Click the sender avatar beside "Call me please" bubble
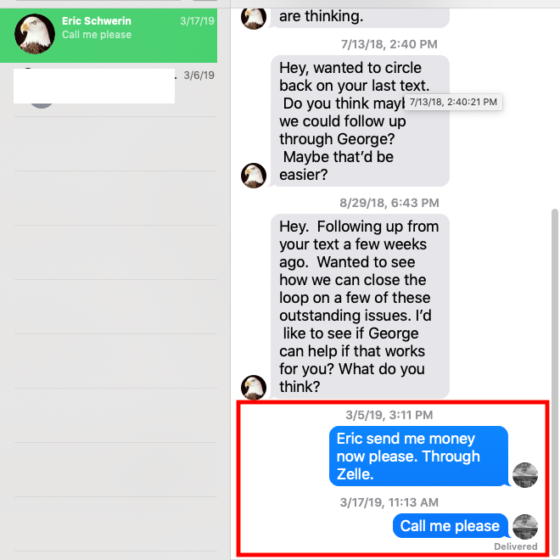Image resolution: width=560 pixels, height=560 pixels. click(x=525, y=526)
